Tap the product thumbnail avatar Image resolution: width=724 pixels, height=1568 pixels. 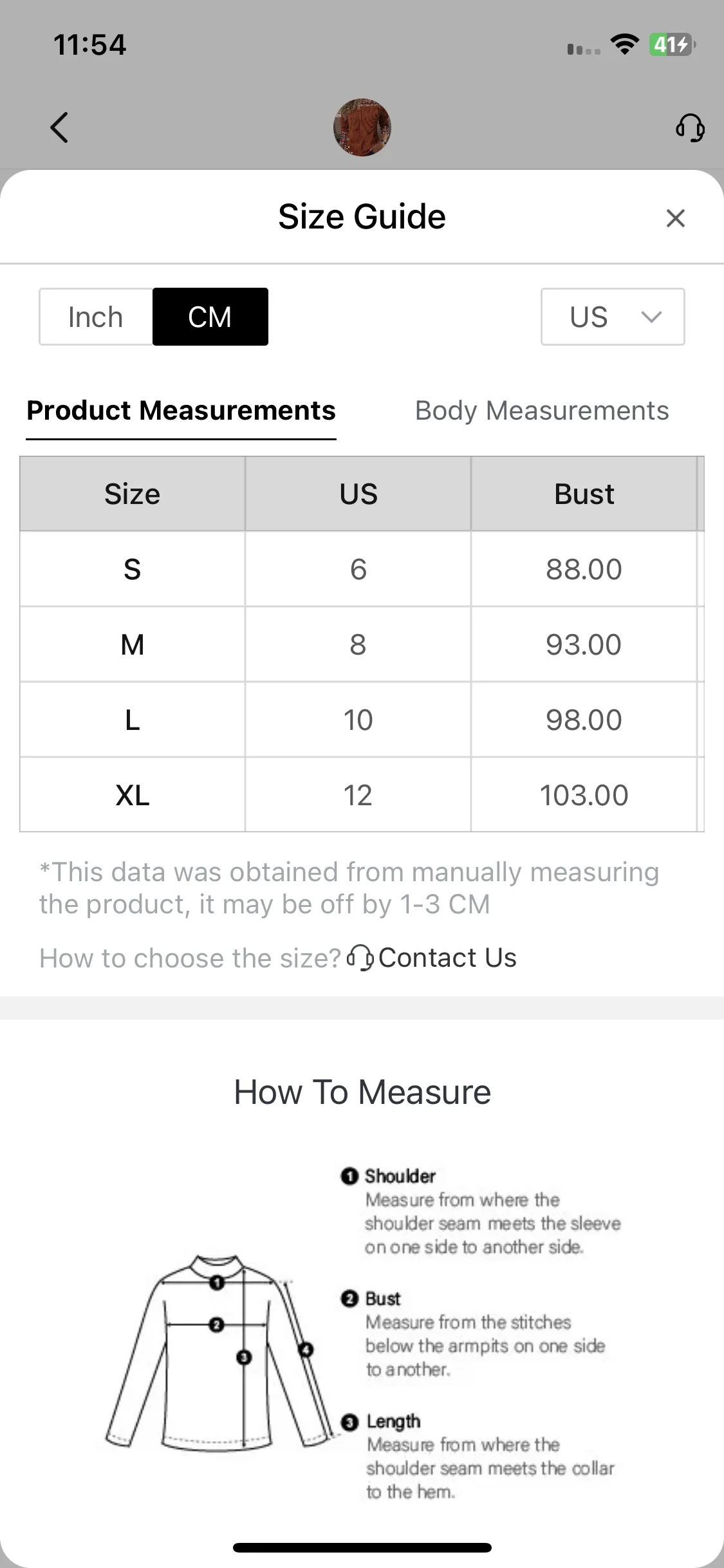click(362, 127)
